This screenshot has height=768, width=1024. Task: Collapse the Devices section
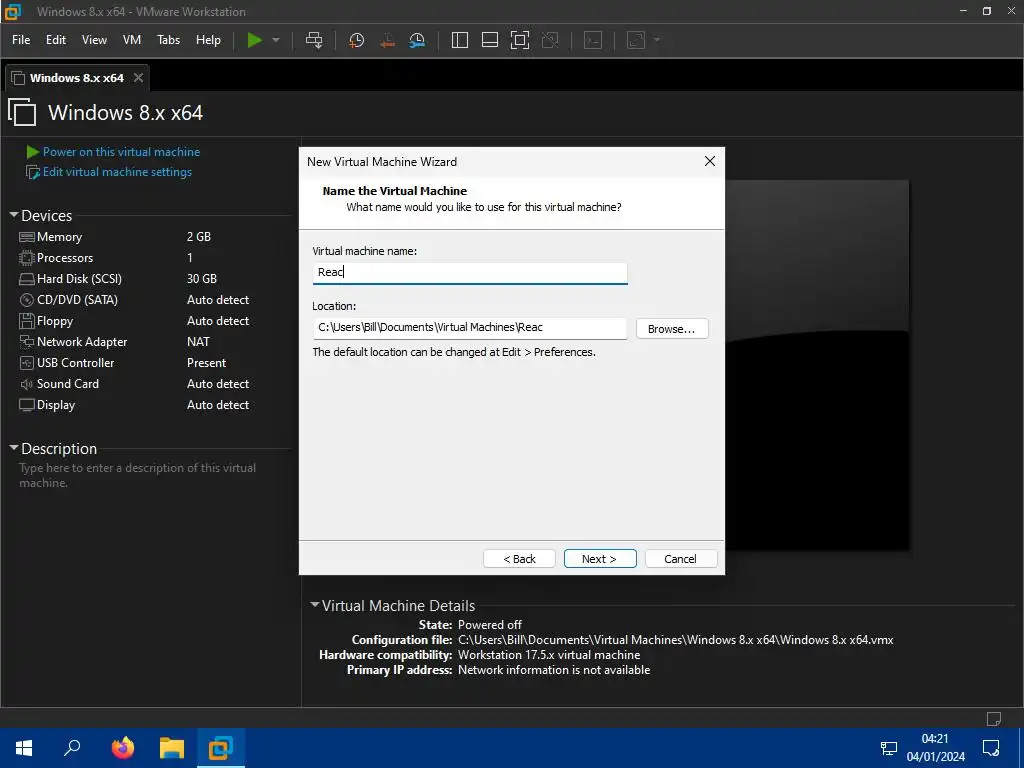(14, 215)
